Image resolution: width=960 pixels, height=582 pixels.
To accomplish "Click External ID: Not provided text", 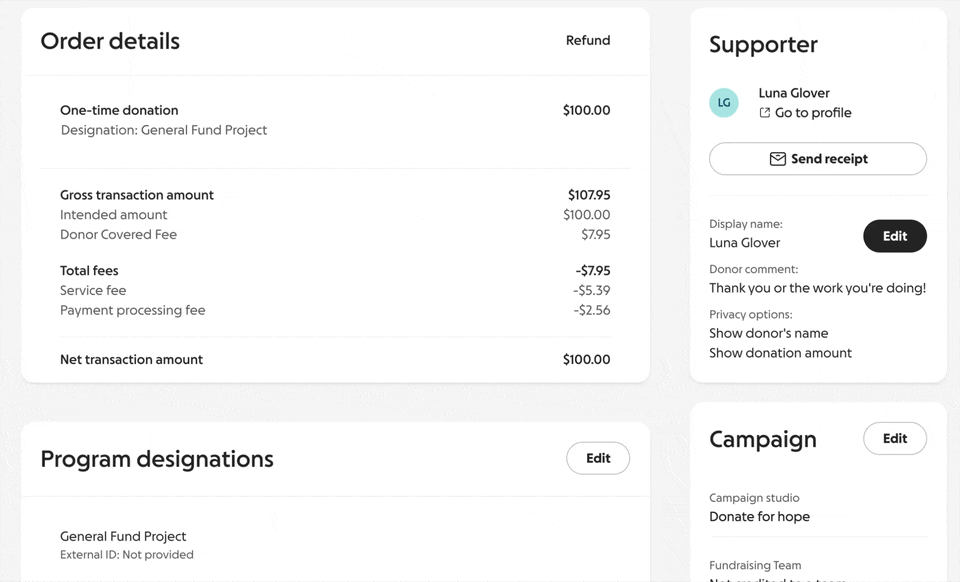I will click(127, 554).
